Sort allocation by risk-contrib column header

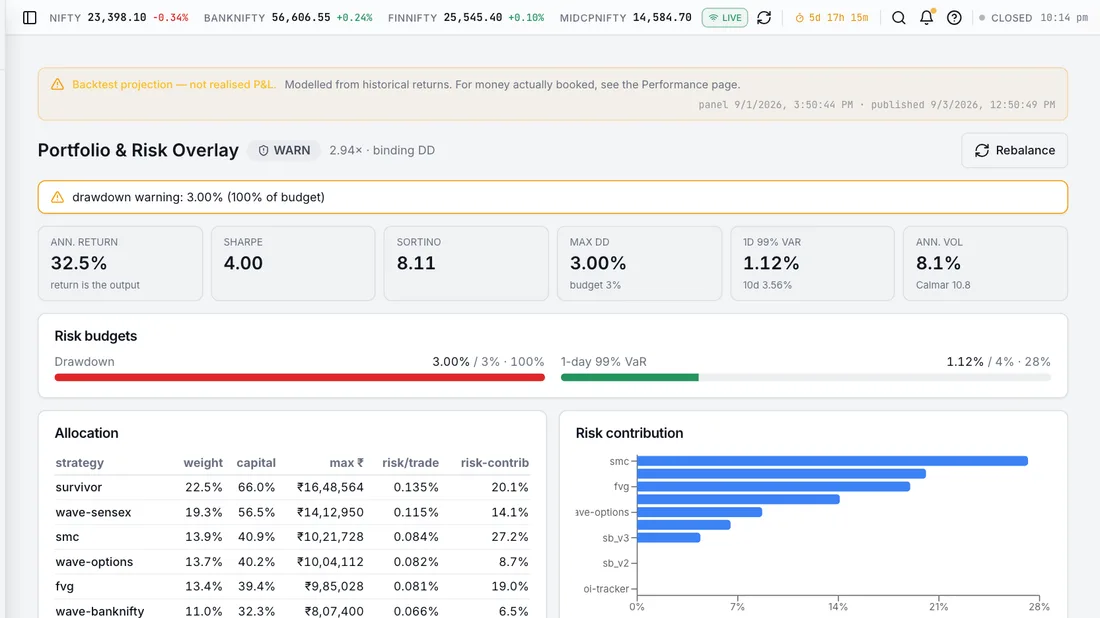[x=495, y=463]
